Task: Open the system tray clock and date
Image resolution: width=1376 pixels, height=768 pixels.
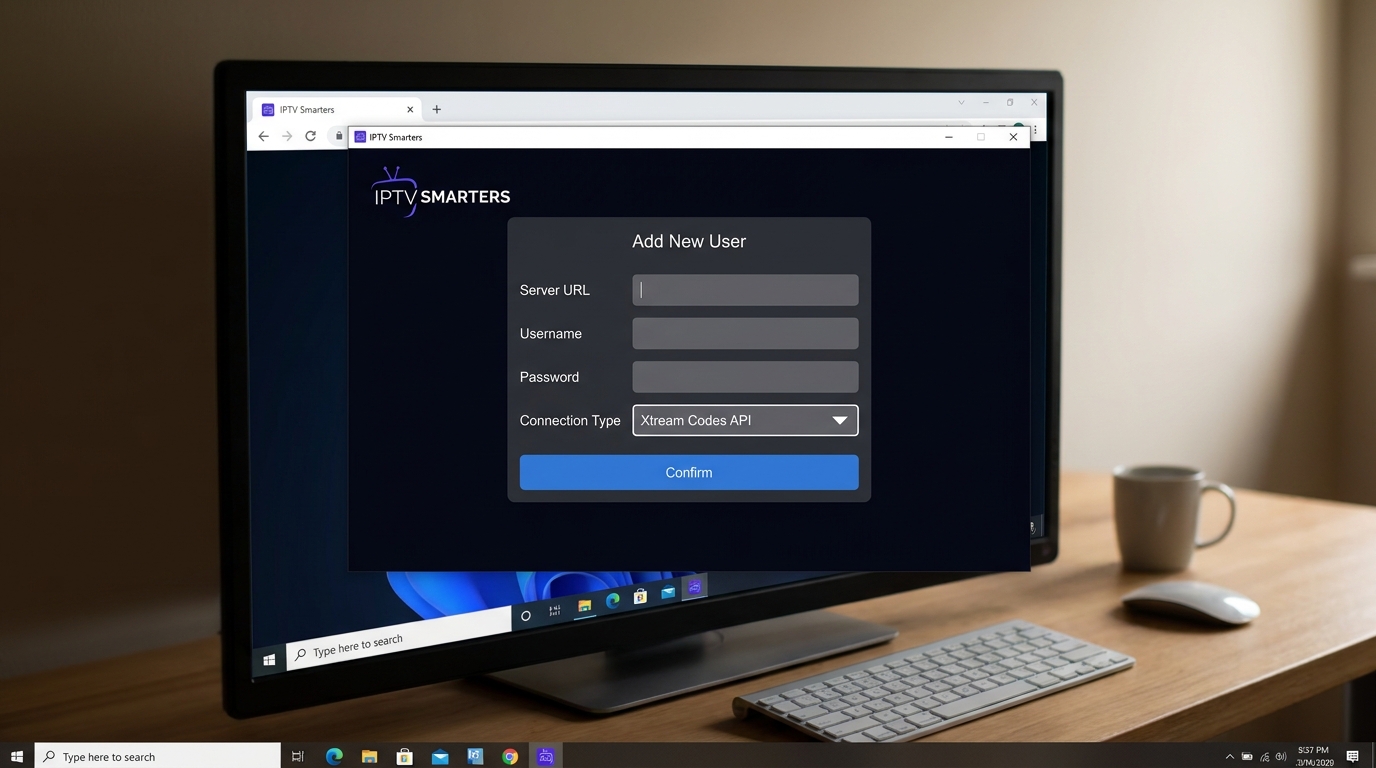Action: coord(1314,756)
